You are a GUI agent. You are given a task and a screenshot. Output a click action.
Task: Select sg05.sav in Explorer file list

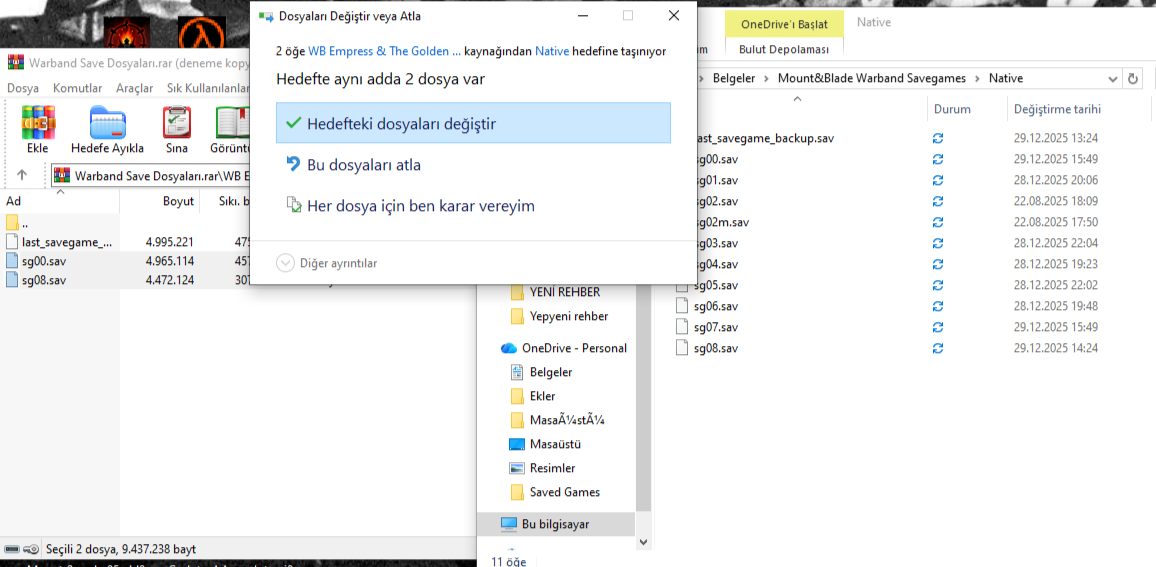pyautogui.click(x=706, y=285)
